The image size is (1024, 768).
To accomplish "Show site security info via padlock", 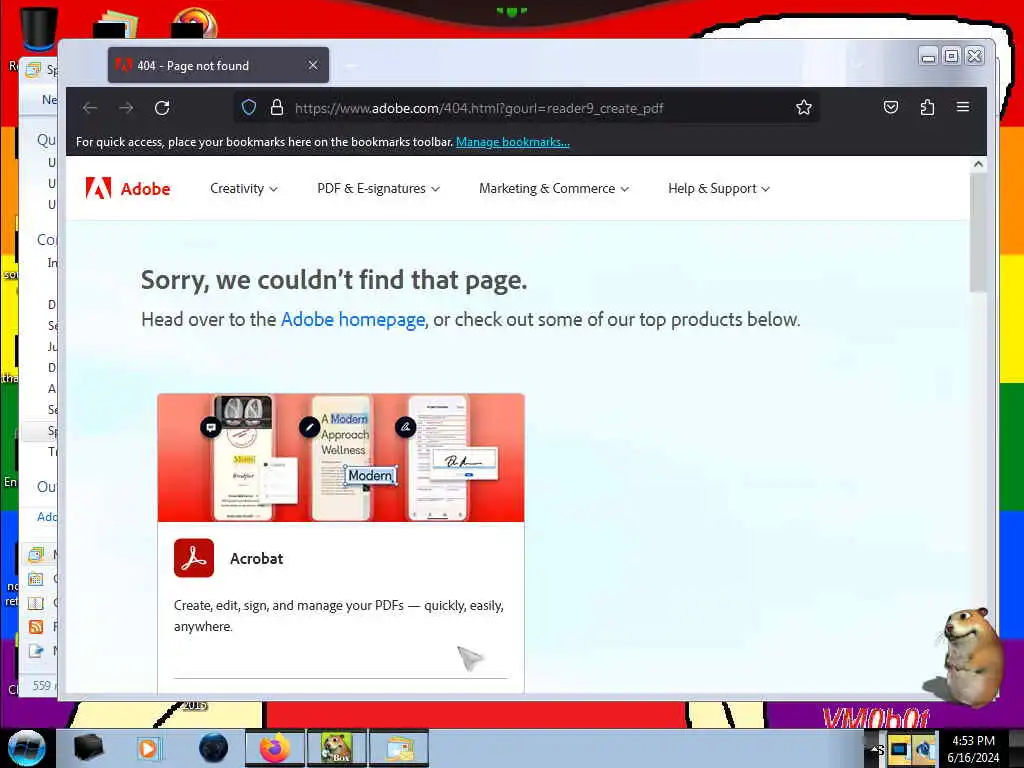I will pyautogui.click(x=277, y=107).
